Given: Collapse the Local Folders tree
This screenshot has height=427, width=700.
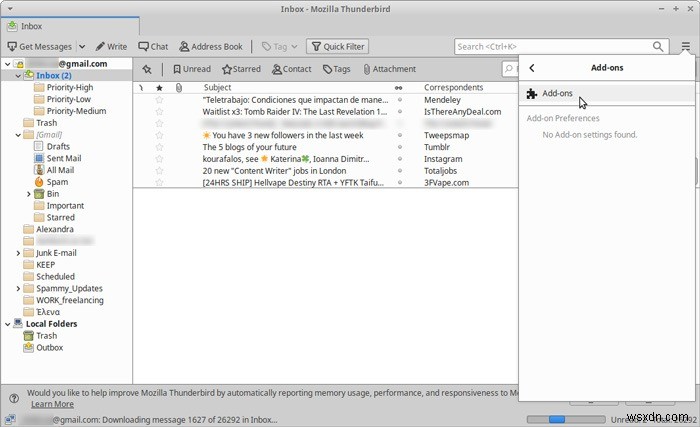Looking at the screenshot, I should pyautogui.click(x=8, y=324).
